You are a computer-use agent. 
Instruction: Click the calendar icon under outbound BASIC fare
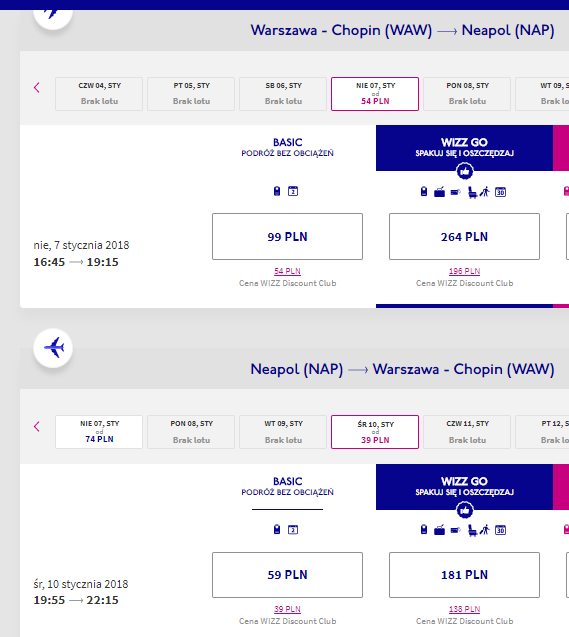click(x=293, y=191)
